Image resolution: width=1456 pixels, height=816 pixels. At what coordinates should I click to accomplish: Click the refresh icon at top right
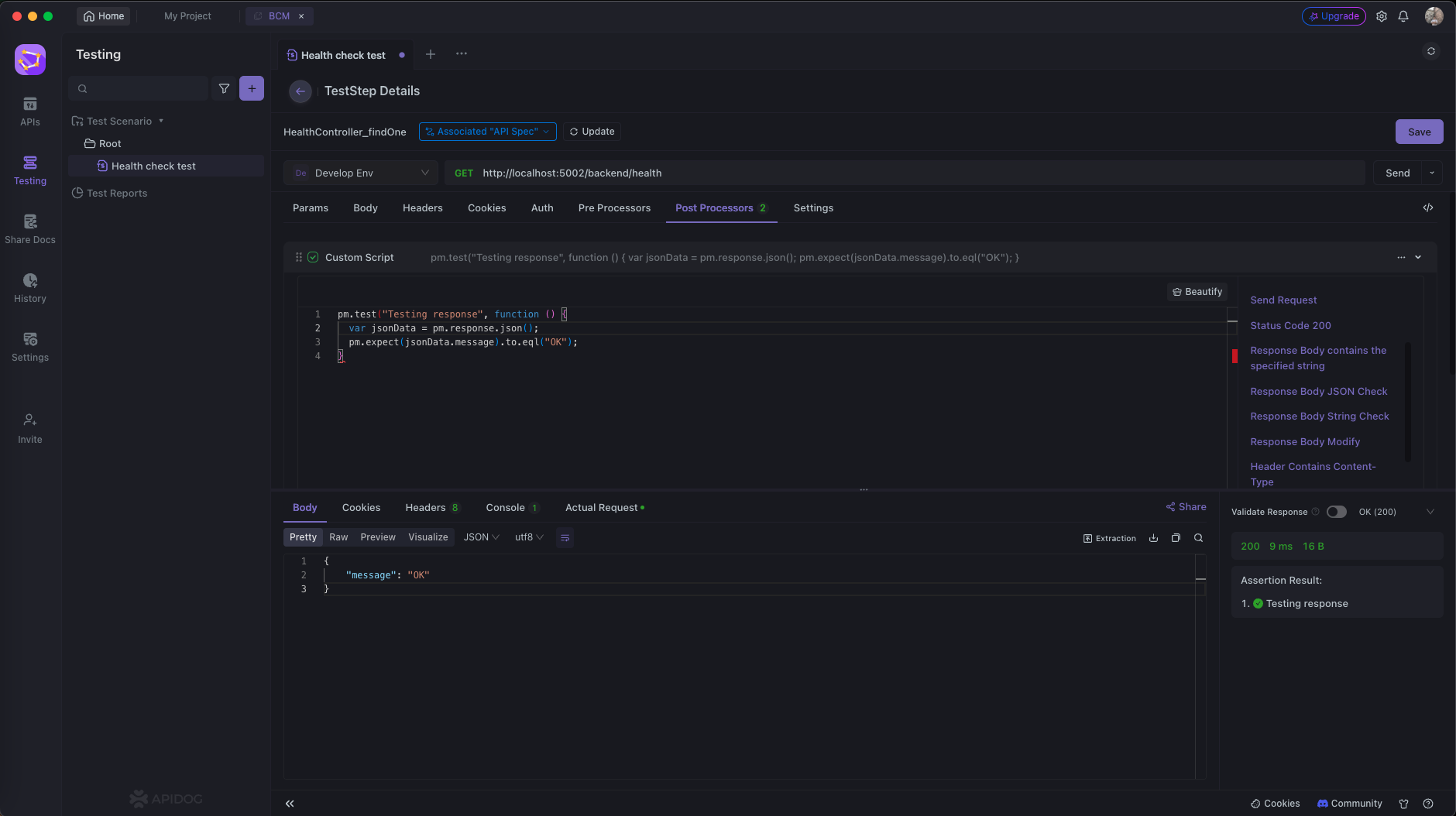pyautogui.click(x=1431, y=51)
